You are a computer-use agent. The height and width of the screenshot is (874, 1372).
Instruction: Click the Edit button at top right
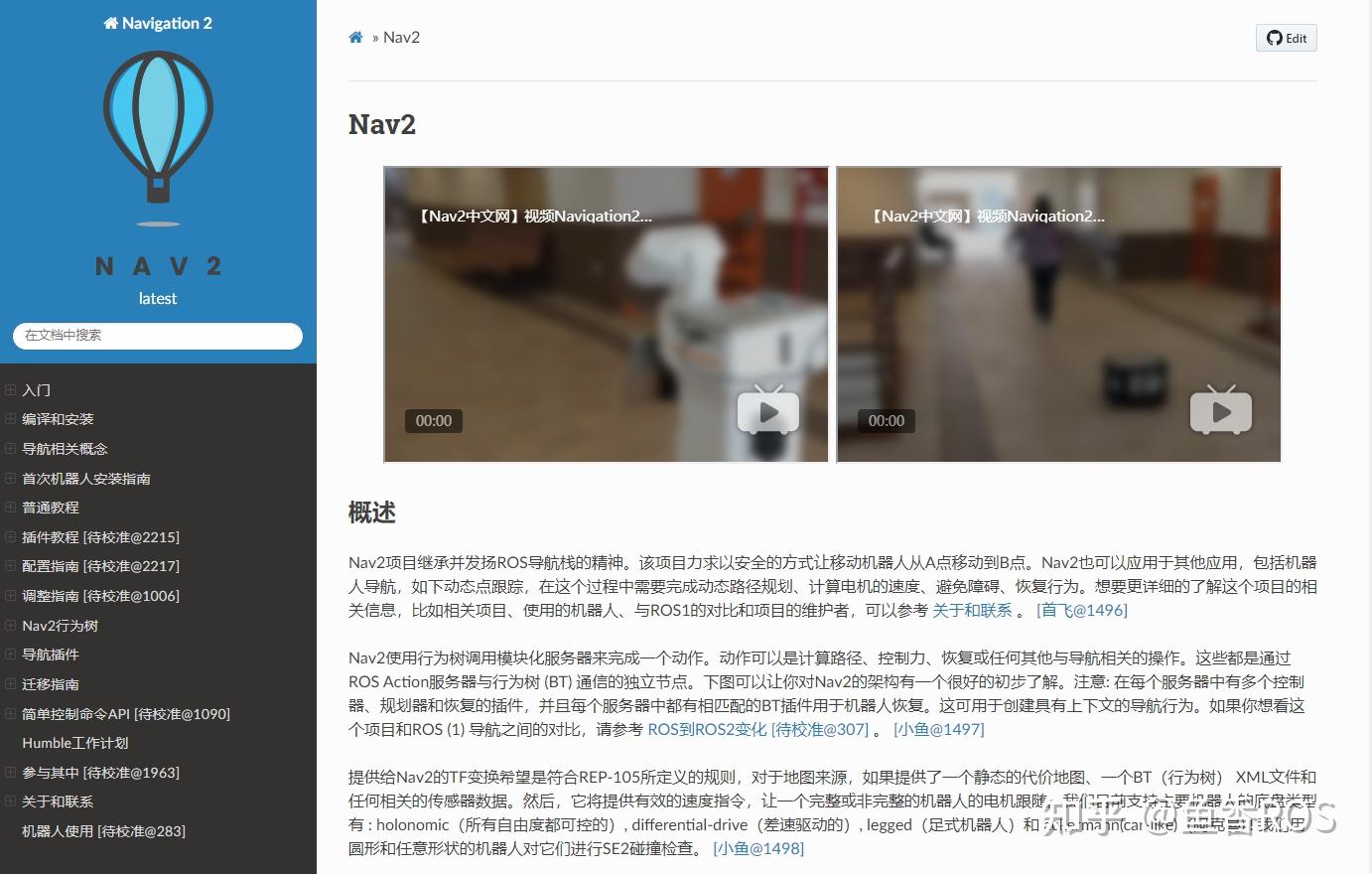coord(1286,38)
